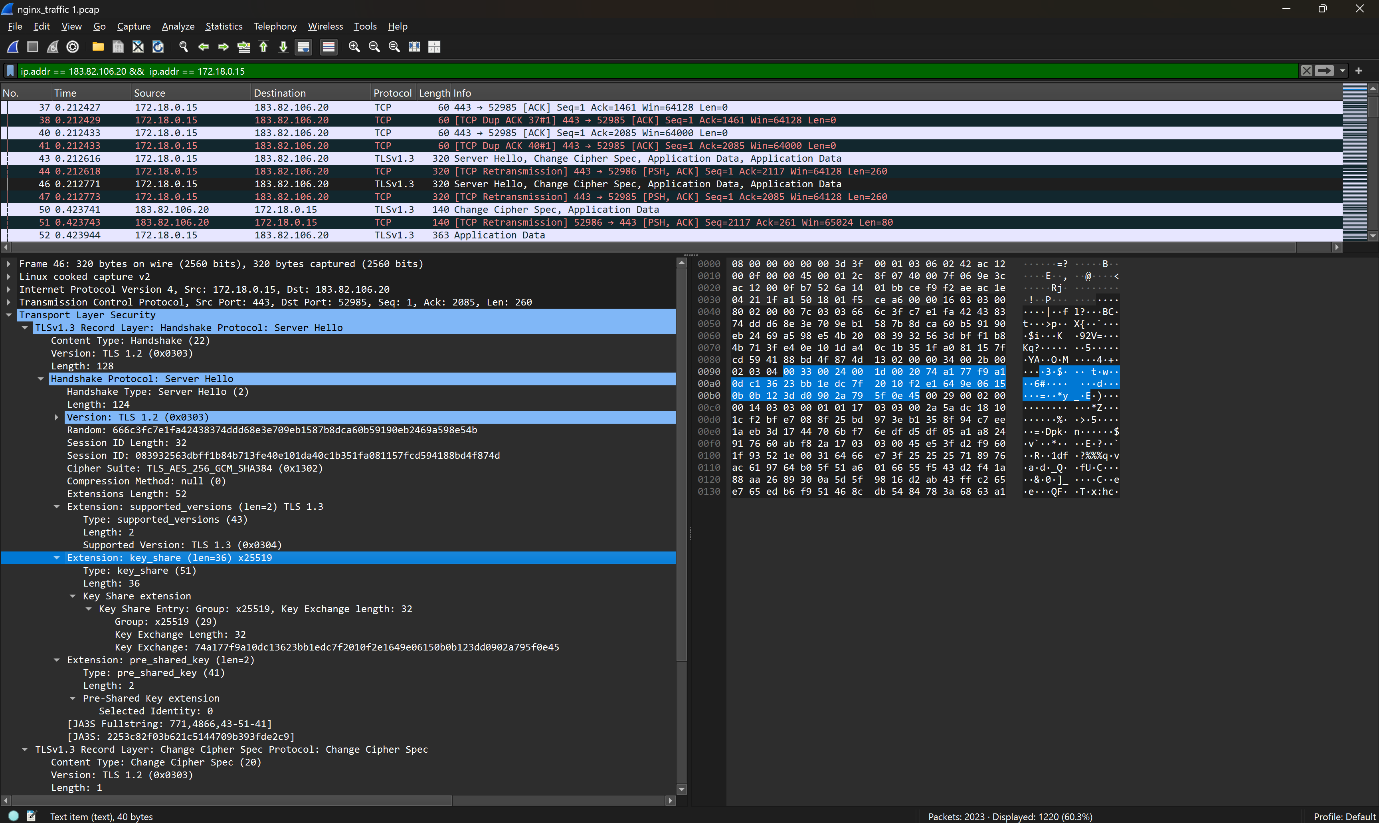
Task: Open the Statistics menu
Action: pos(223,26)
